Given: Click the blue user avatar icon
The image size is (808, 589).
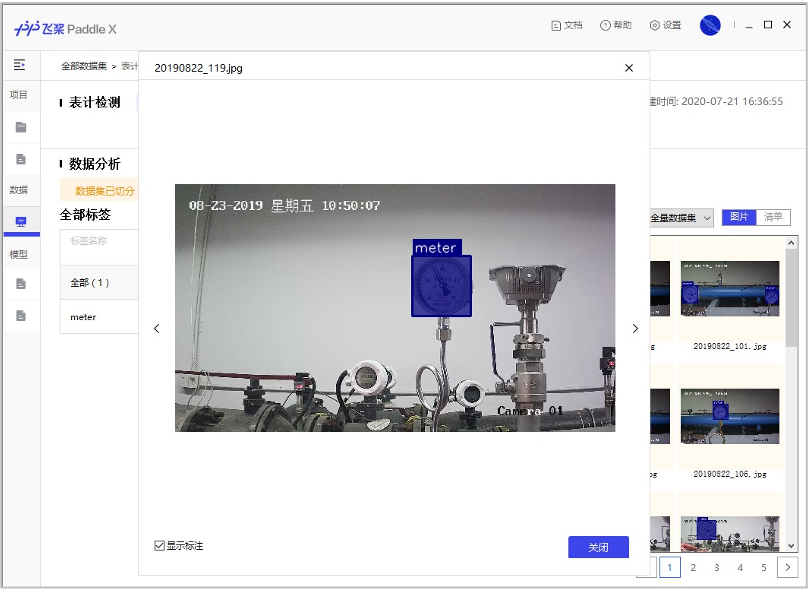Looking at the screenshot, I should point(710,25).
